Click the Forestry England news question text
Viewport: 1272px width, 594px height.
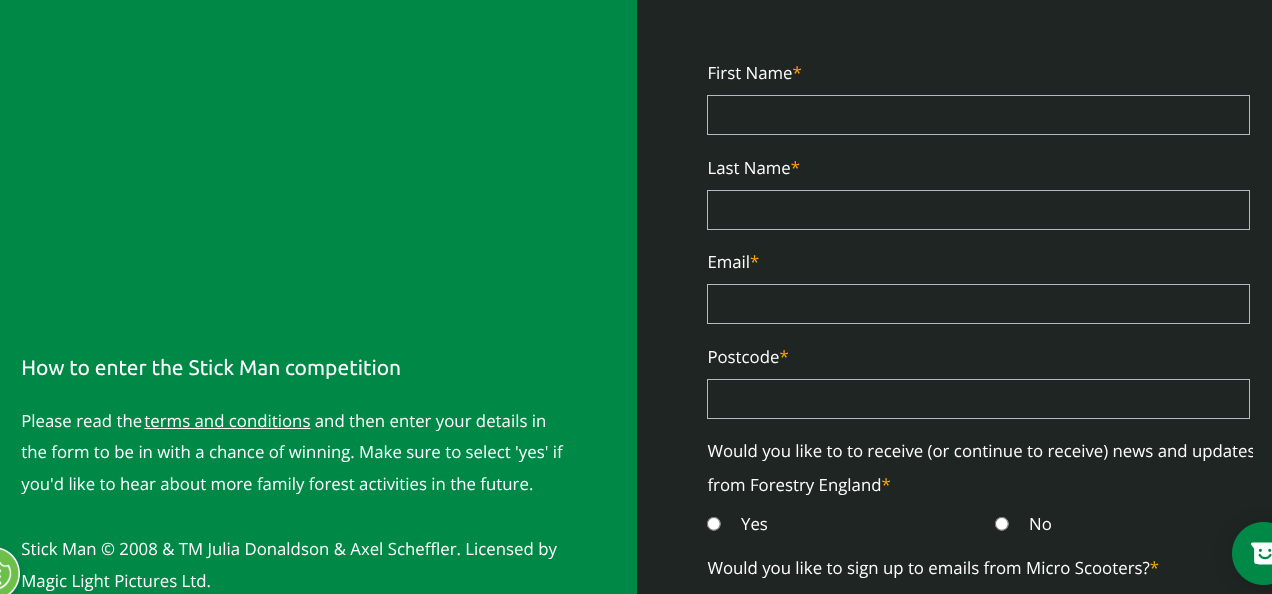tap(980, 468)
